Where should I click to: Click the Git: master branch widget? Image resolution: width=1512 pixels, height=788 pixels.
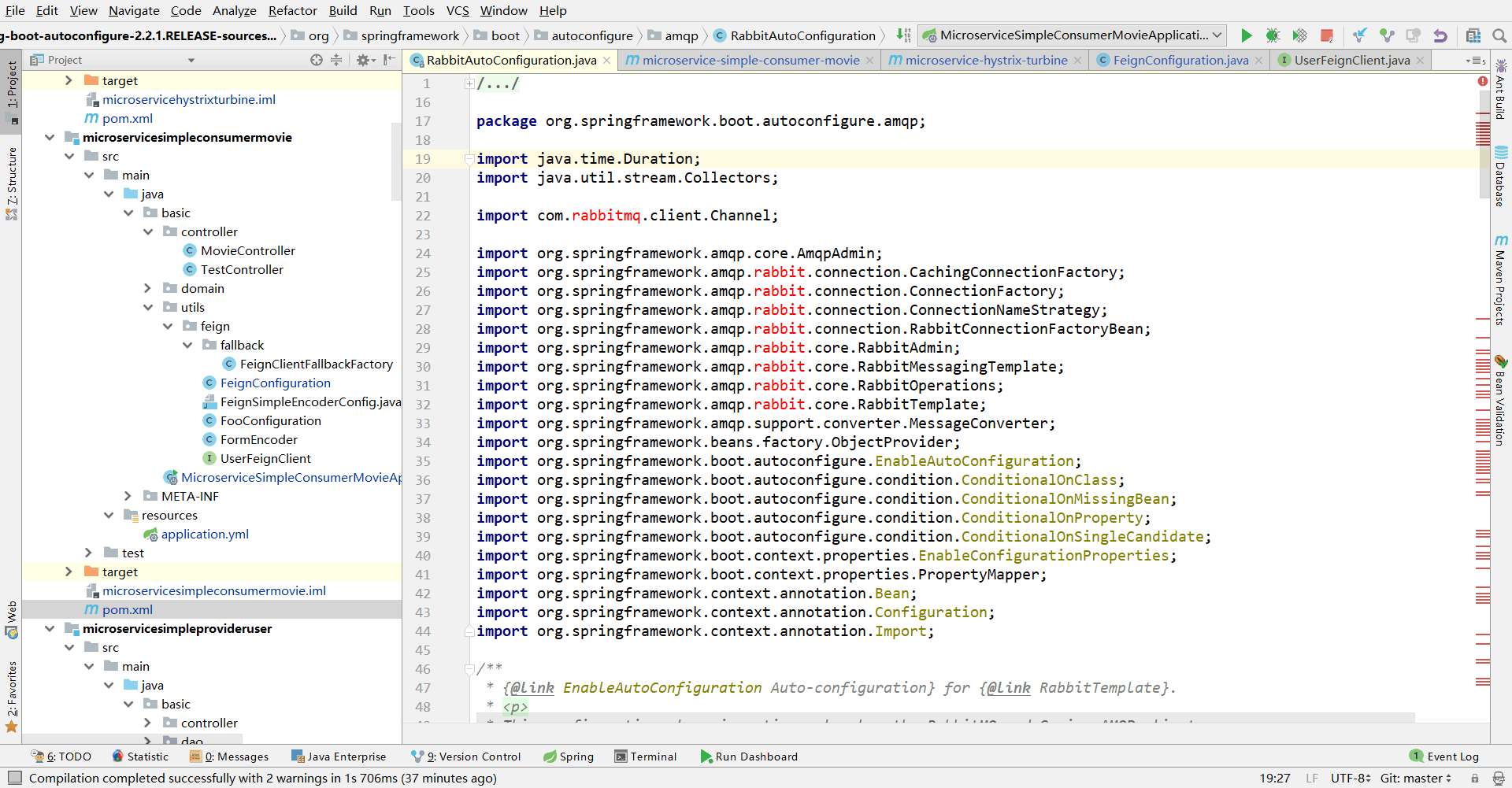point(1415,778)
